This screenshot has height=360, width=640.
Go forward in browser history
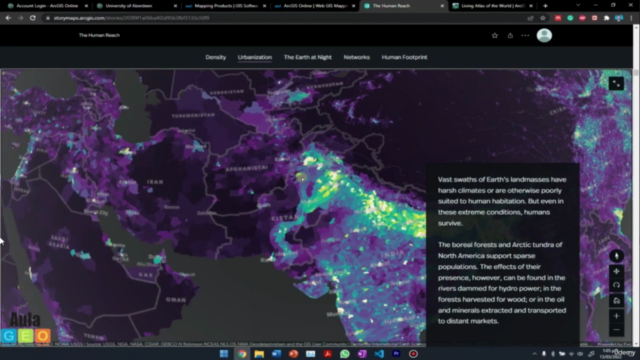[20, 18]
